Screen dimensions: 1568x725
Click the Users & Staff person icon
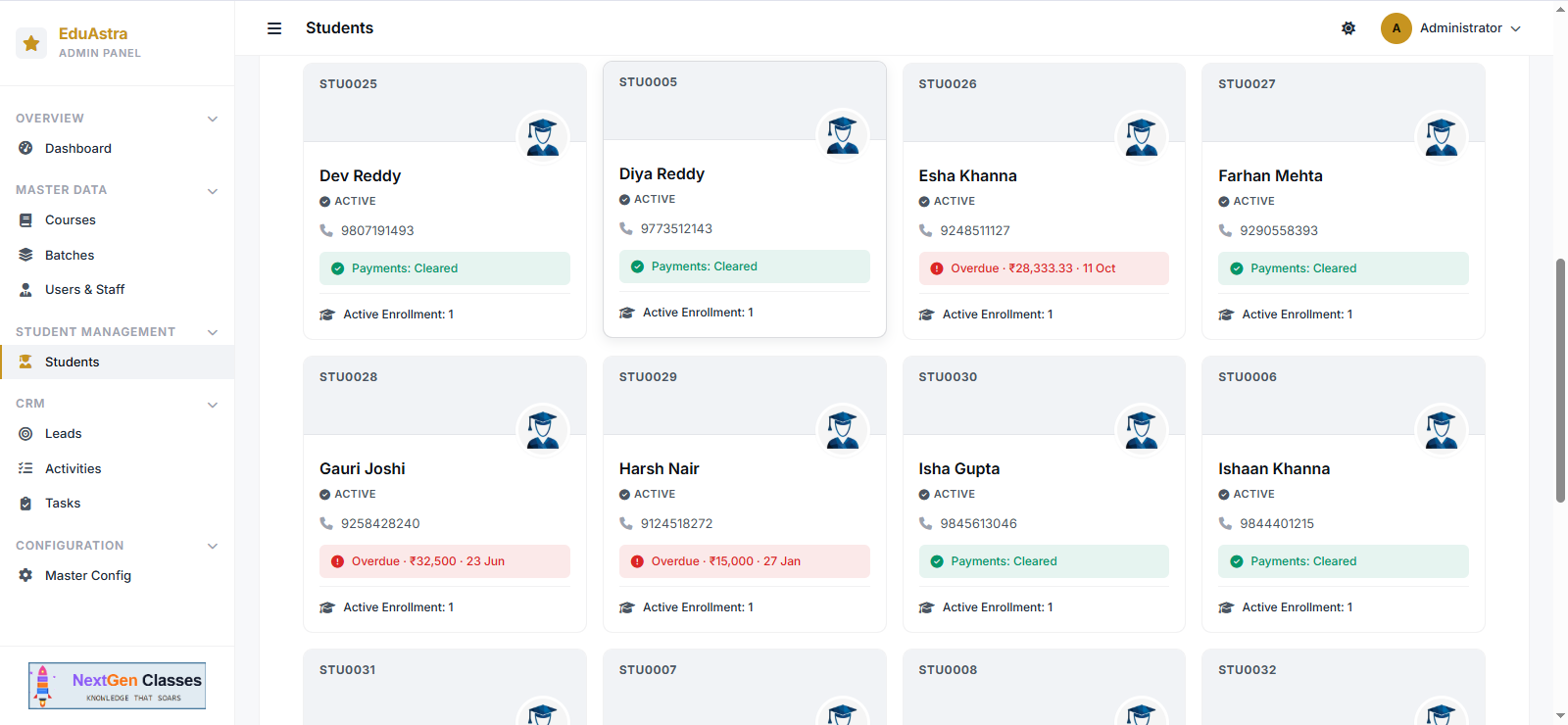click(x=25, y=290)
